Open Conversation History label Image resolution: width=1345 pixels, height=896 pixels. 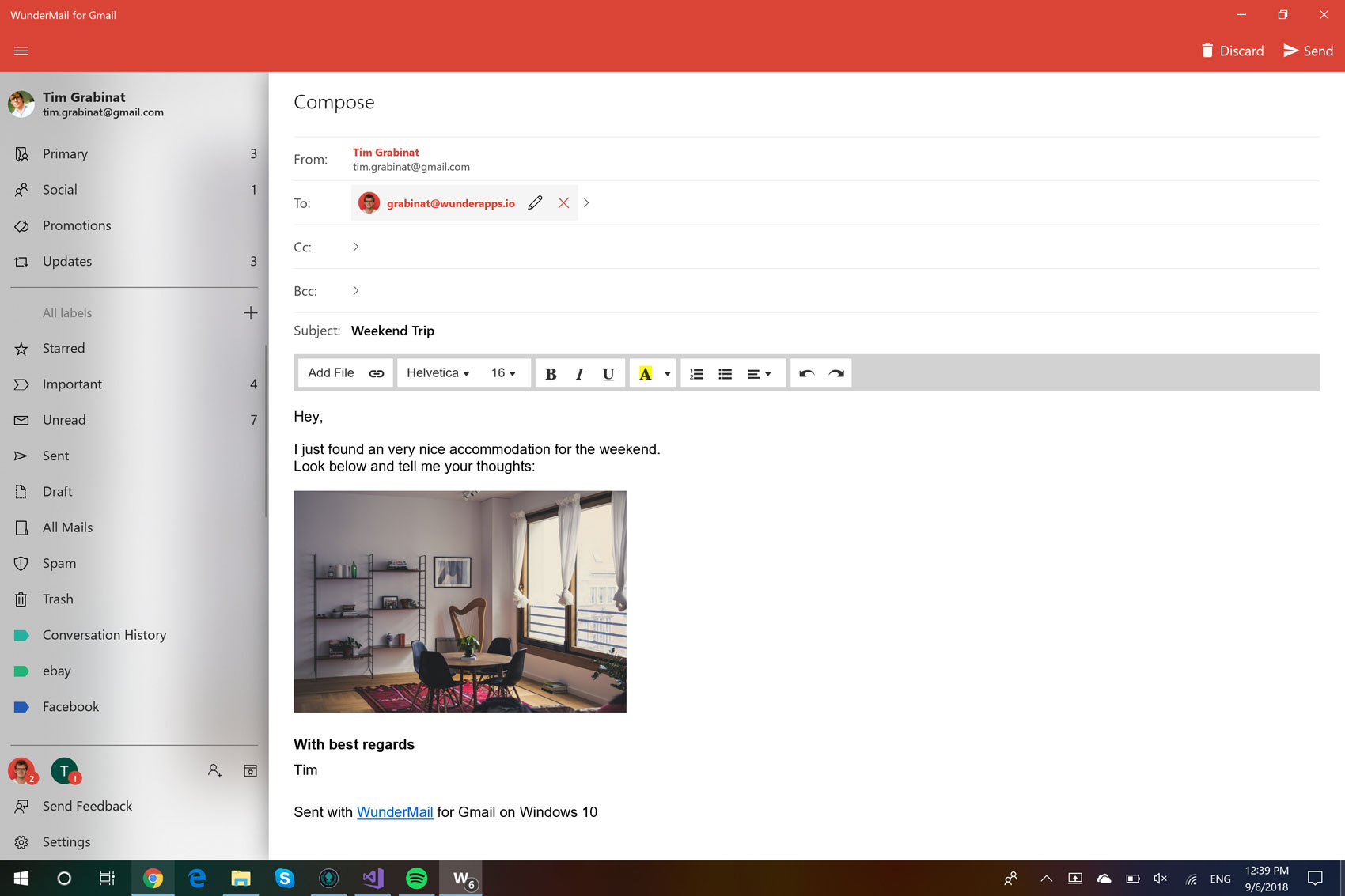tap(134, 635)
